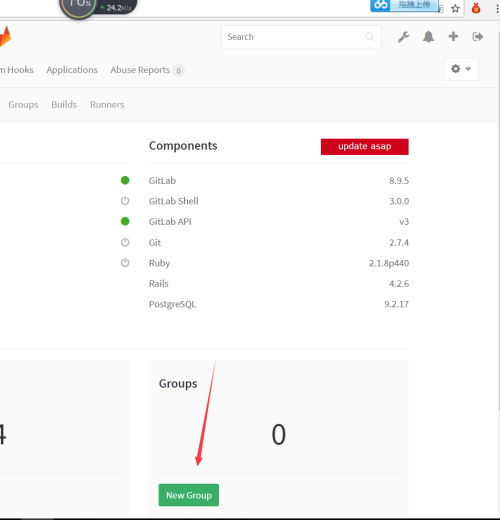Viewport: 500px width, 520px height.
Task: Click the Abuse Reports count badge
Action: click(x=178, y=71)
